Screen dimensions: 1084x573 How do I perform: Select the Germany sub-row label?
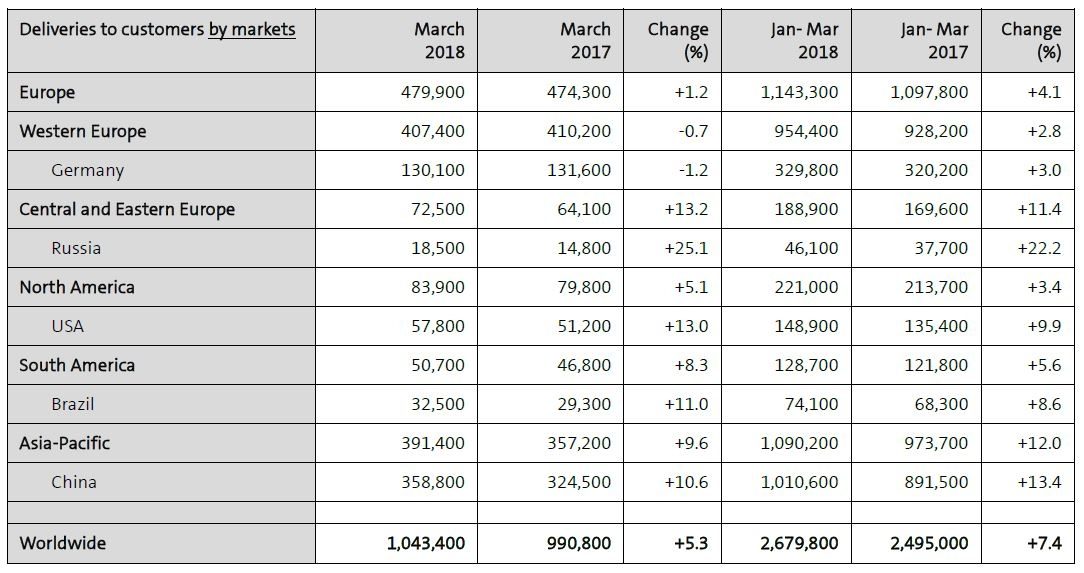(x=88, y=171)
